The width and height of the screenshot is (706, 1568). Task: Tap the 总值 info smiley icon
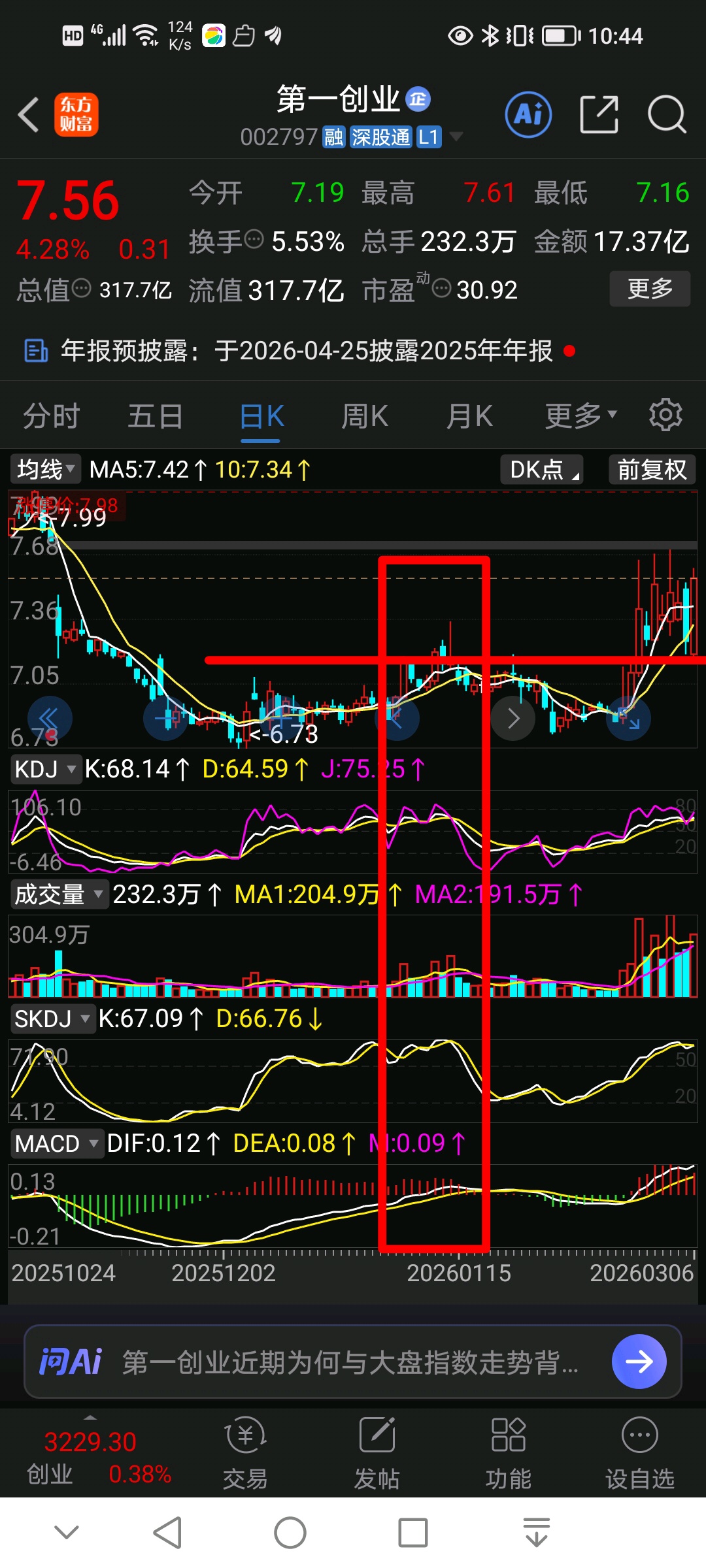[81, 287]
